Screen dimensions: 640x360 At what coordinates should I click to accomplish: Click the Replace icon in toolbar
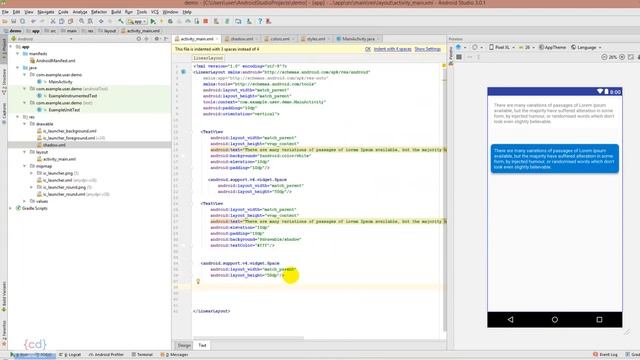point(90,21)
